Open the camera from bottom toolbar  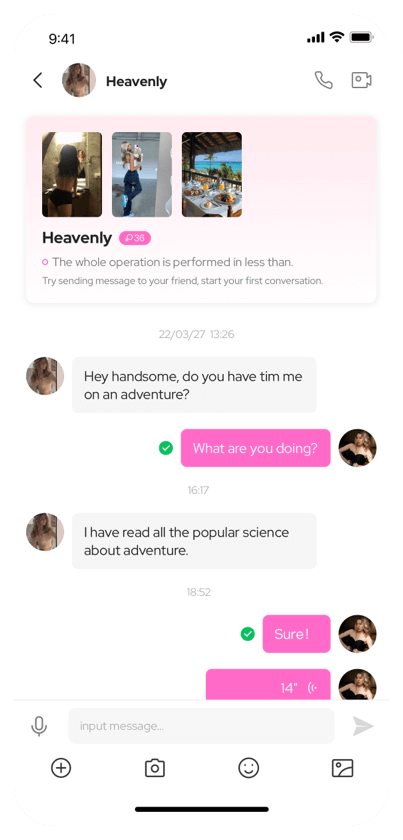[155, 768]
